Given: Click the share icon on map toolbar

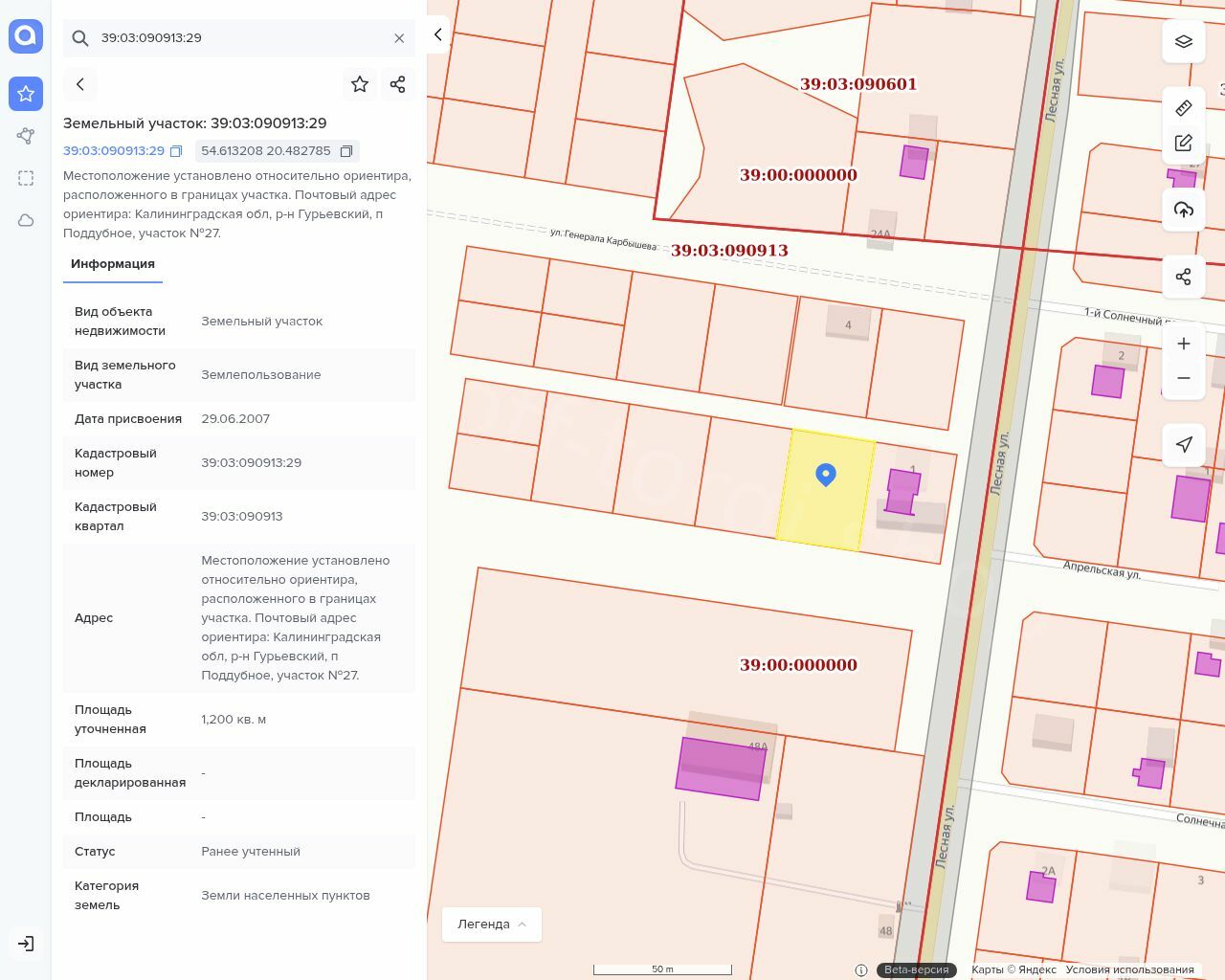Looking at the screenshot, I should 1184,277.
